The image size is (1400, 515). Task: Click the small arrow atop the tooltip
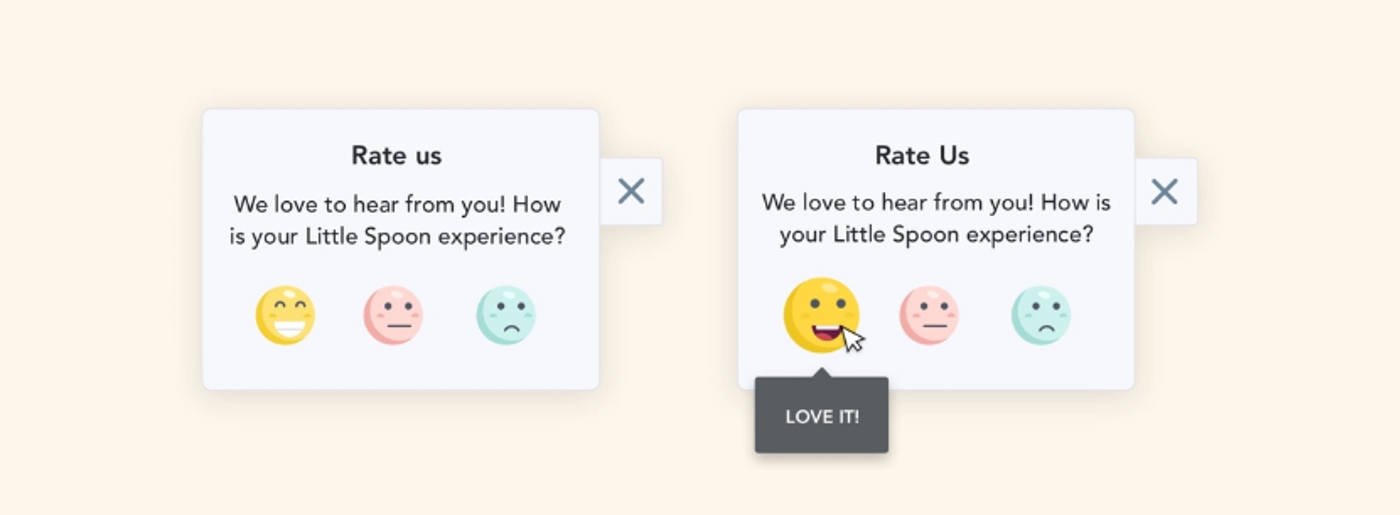click(822, 373)
